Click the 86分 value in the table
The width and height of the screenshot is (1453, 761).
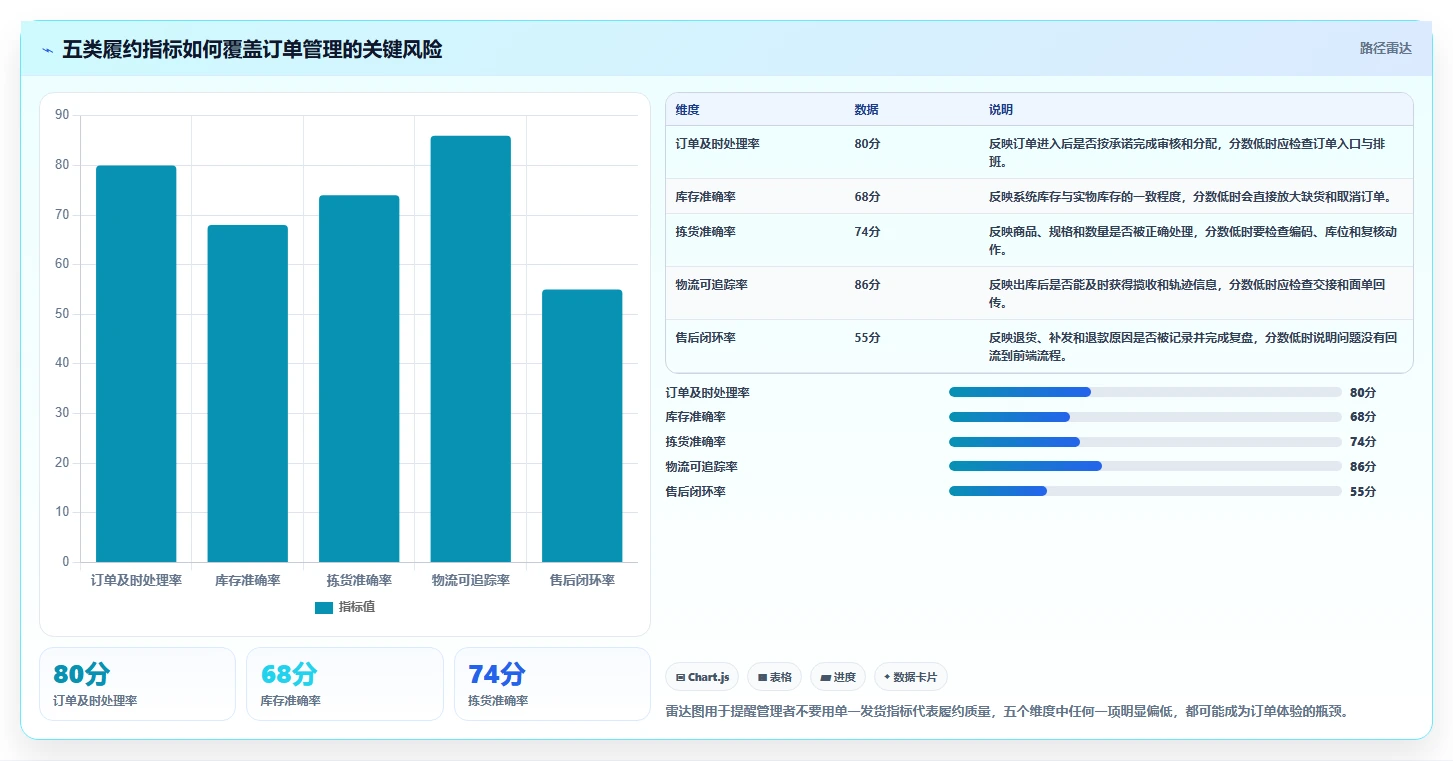pyautogui.click(x=867, y=285)
